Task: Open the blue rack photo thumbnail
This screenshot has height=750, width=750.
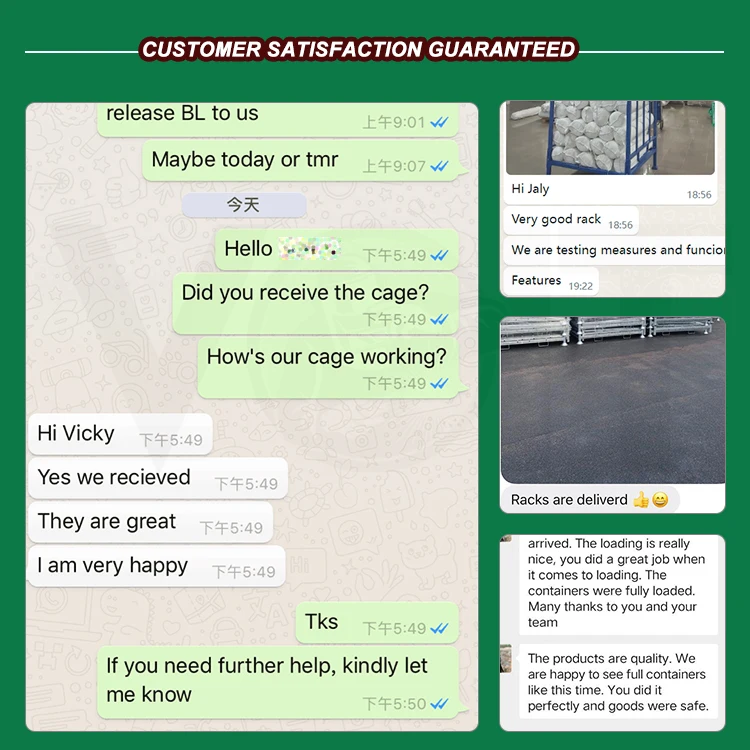Action: point(610,138)
